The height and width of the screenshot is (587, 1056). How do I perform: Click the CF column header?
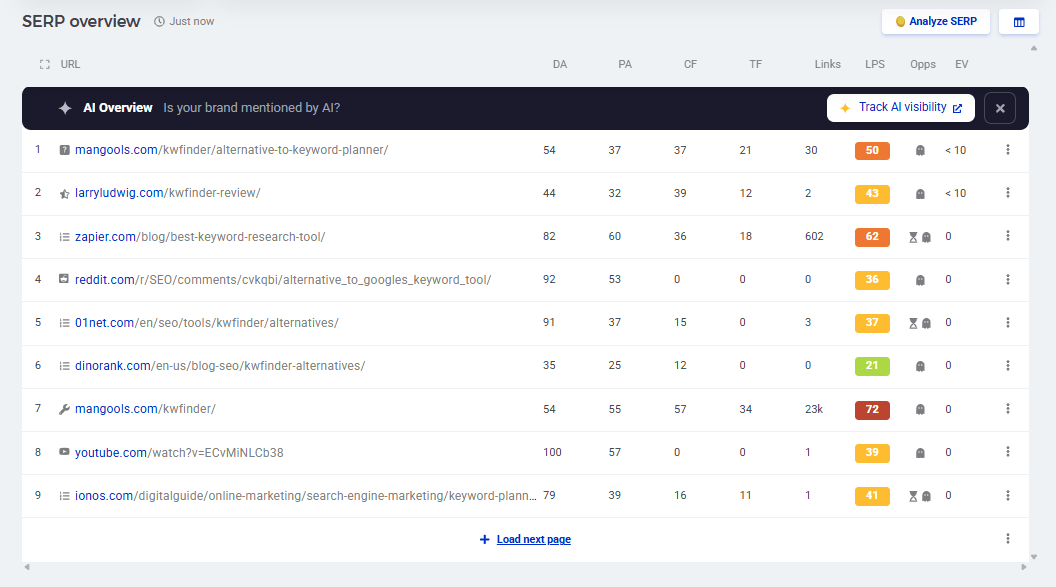pyautogui.click(x=690, y=65)
